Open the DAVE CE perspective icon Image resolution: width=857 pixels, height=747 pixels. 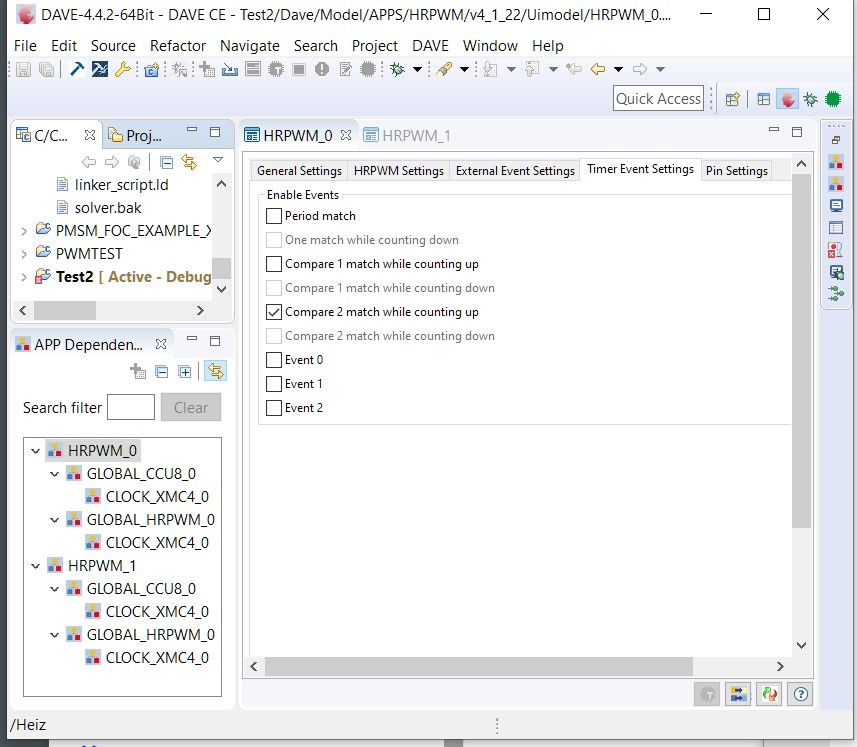[788, 99]
